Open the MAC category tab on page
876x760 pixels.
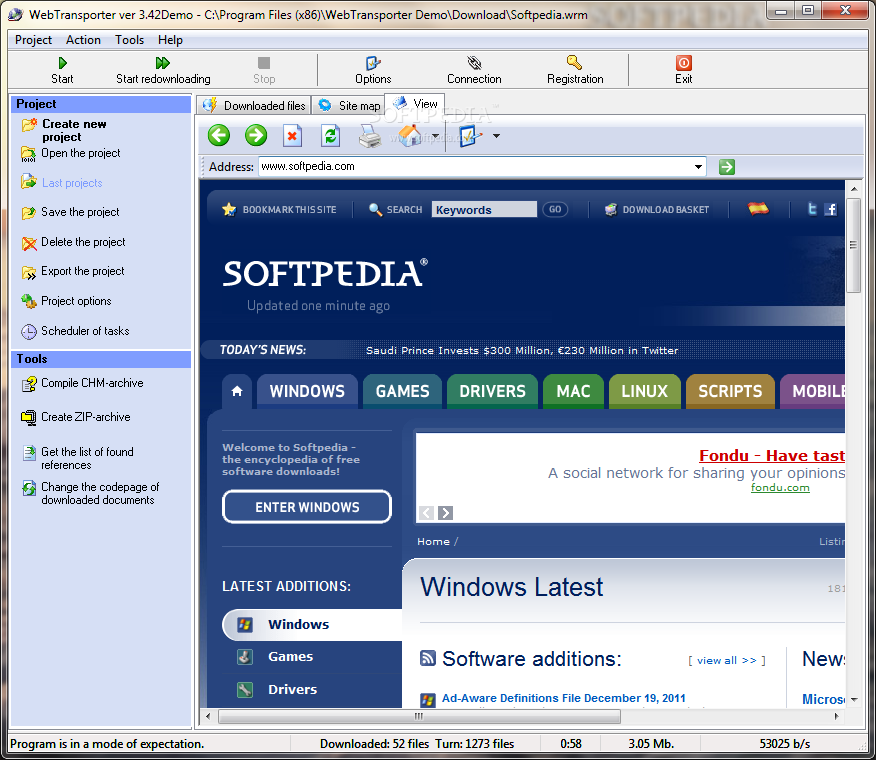573,391
